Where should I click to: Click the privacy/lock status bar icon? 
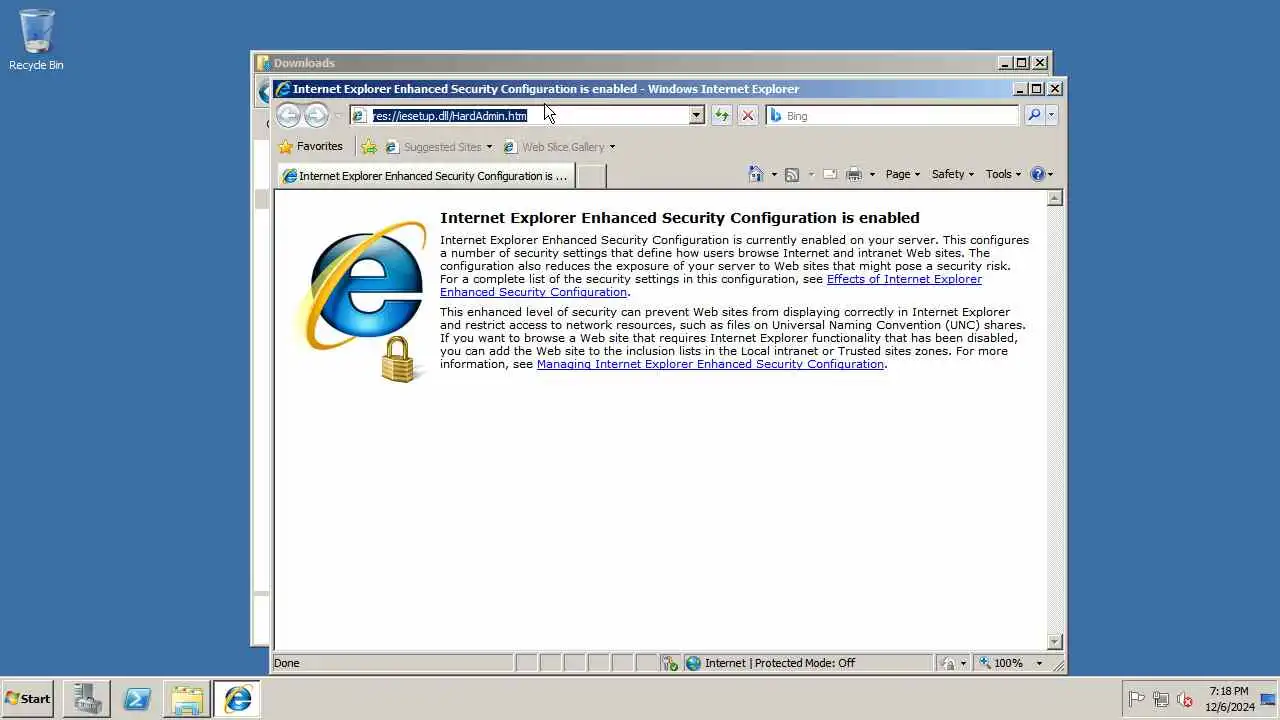tap(947, 663)
